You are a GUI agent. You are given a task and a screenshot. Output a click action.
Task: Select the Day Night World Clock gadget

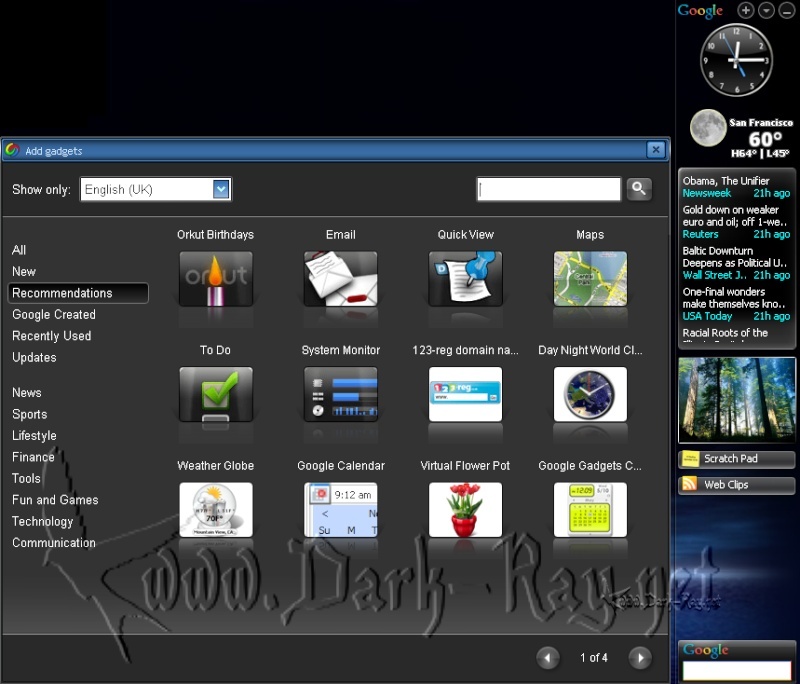coord(590,394)
